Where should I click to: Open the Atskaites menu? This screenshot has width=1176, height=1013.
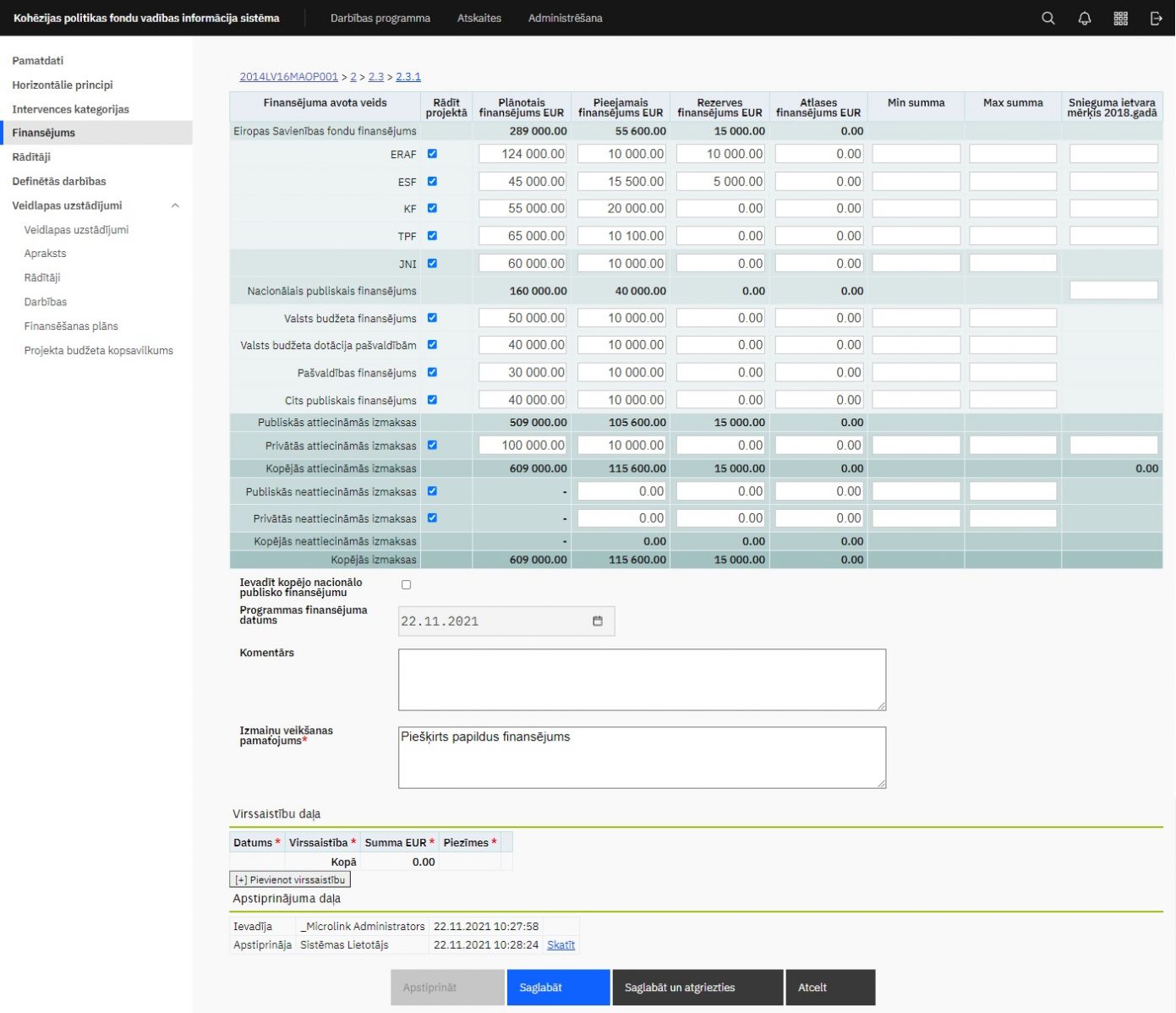pyautogui.click(x=479, y=18)
